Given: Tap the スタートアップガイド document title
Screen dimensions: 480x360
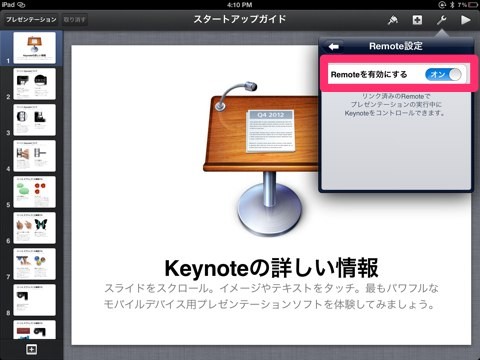Looking at the screenshot, I should [240, 19].
